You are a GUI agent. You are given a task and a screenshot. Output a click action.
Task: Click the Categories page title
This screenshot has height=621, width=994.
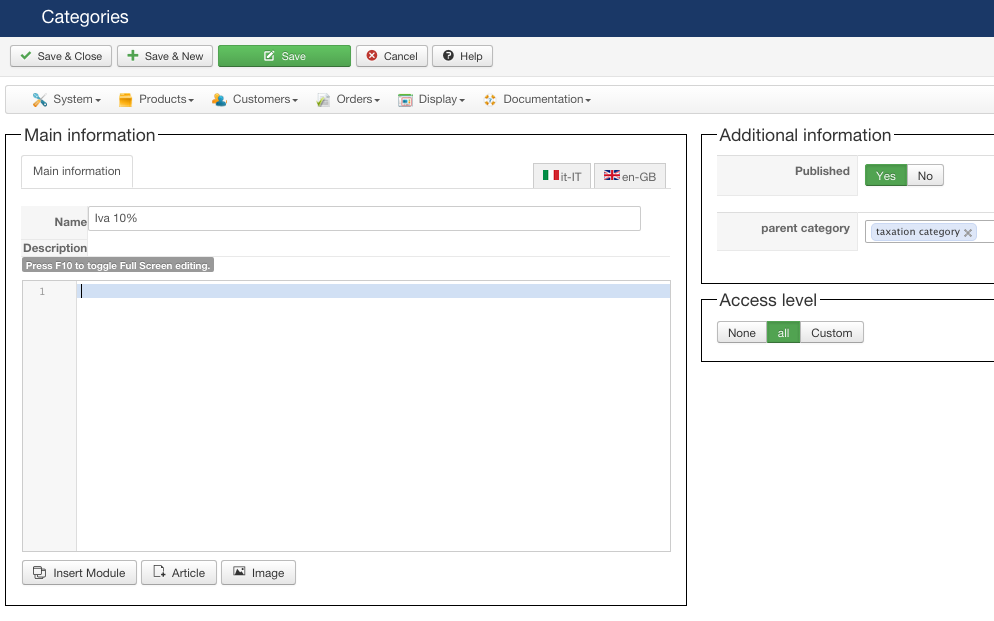click(85, 17)
